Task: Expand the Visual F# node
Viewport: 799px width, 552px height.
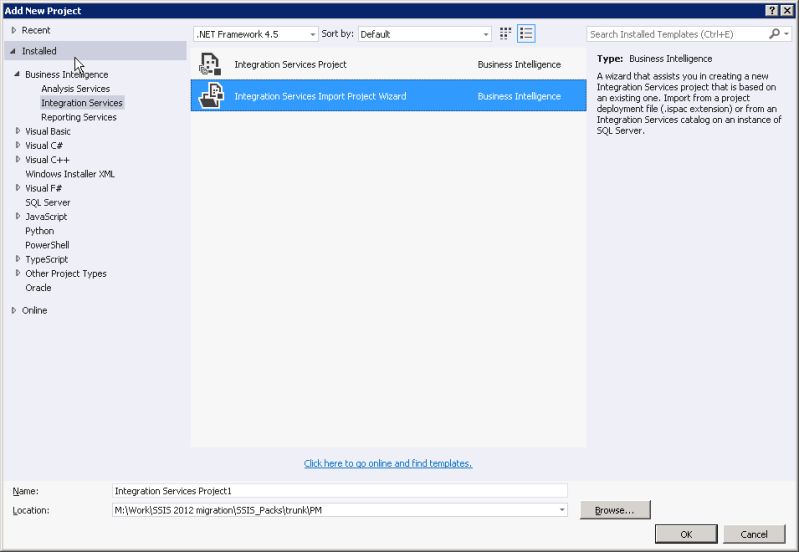Action: click(x=18, y=188)
